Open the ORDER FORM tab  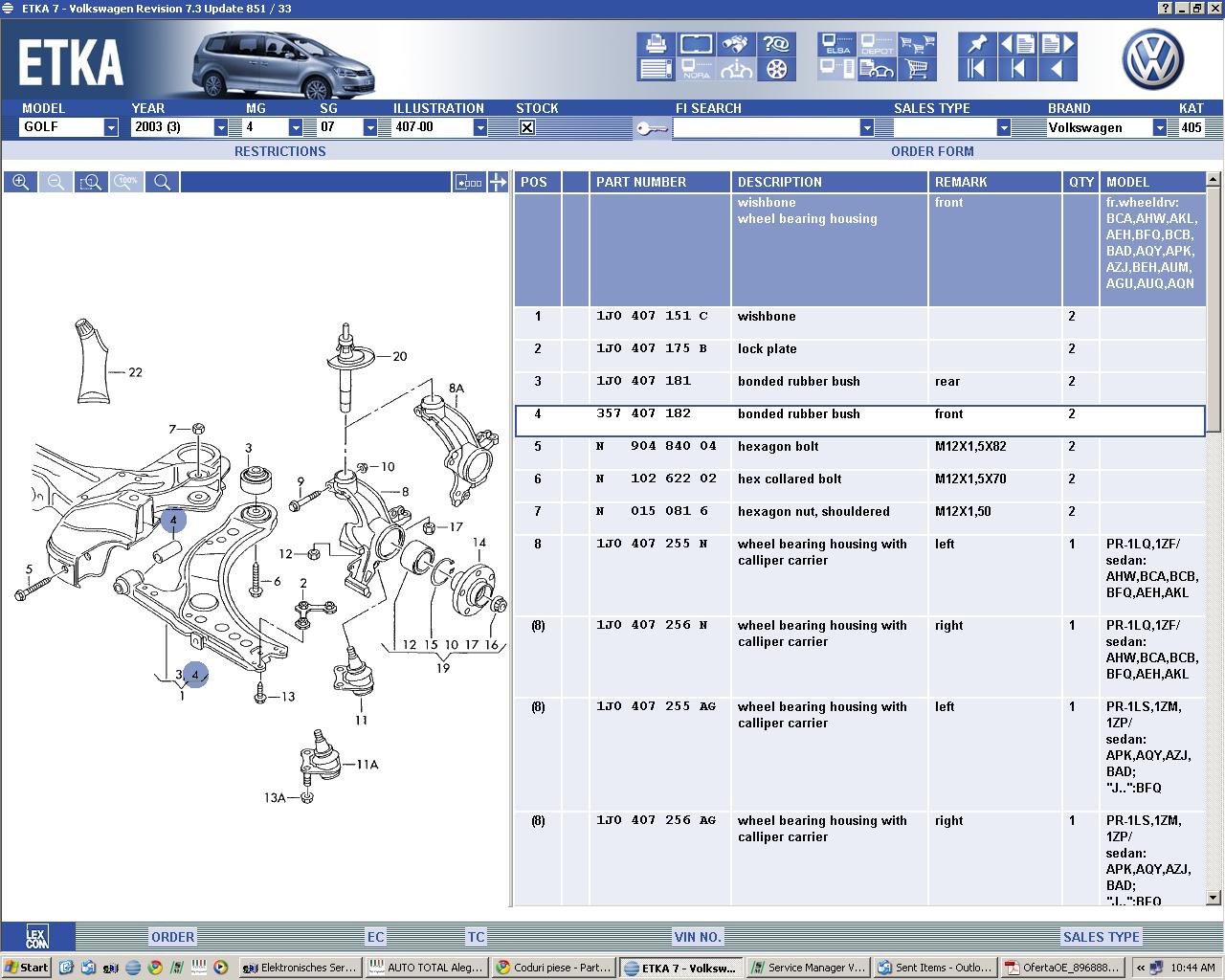pos(932,151)
